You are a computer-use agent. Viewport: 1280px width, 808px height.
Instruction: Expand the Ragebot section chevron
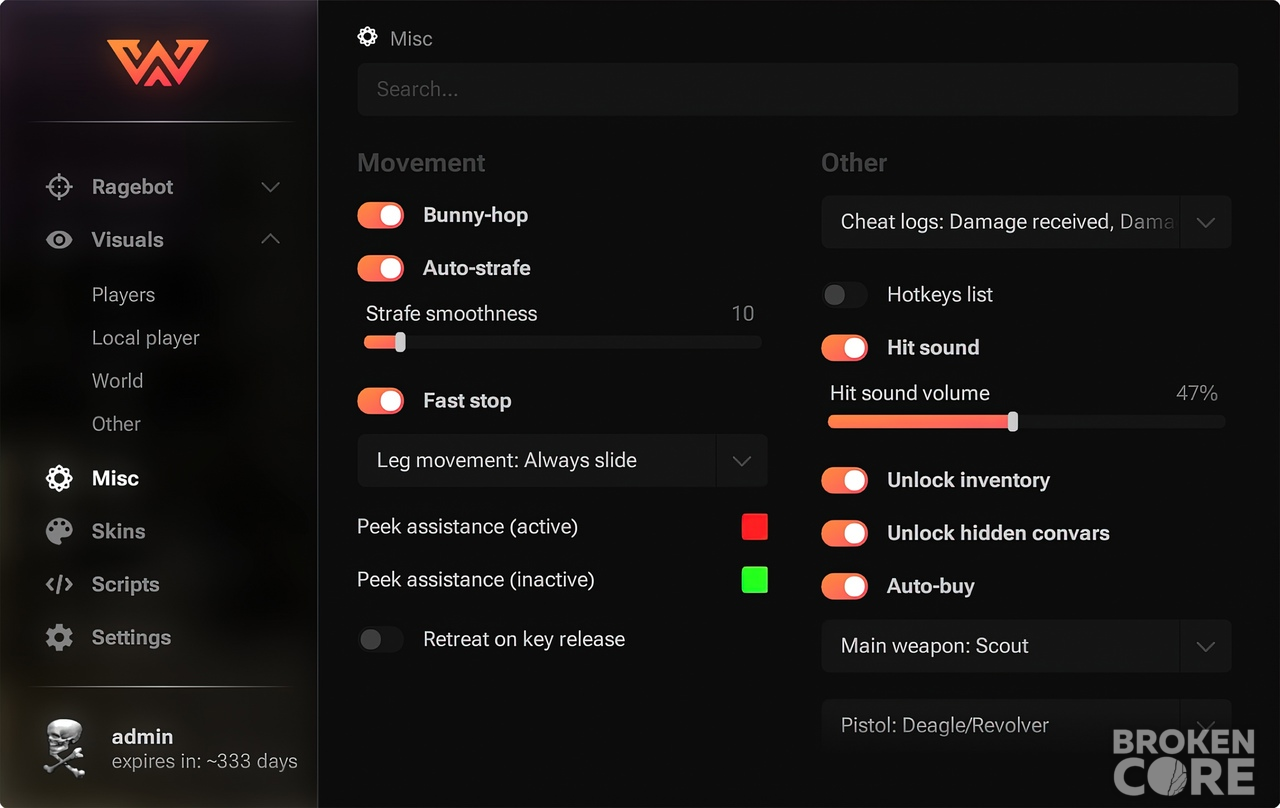pos(270,187)
